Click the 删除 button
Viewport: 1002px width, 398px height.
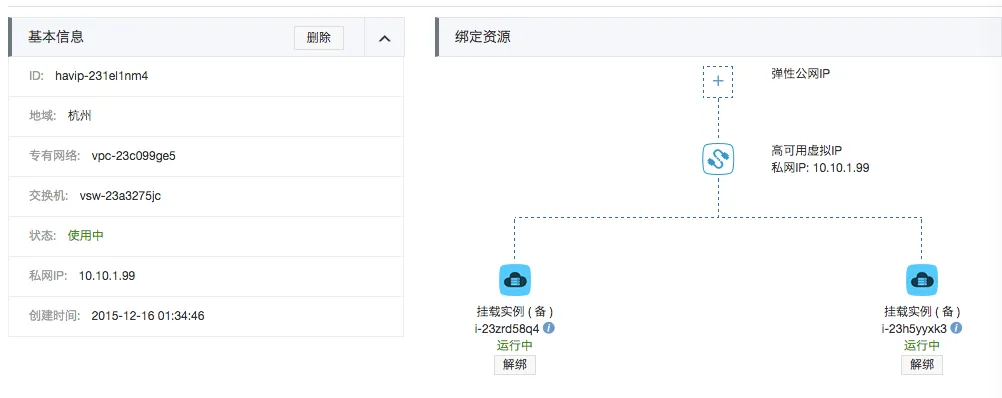(x=319, y=38)
